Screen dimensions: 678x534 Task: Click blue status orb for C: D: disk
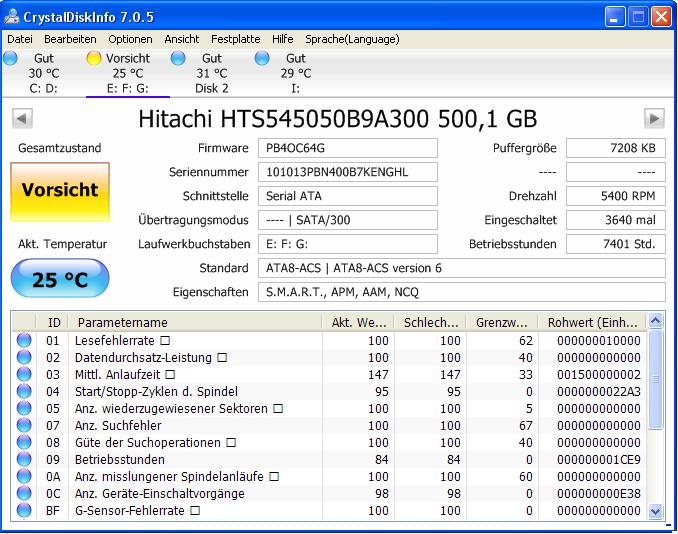pos(10,58)
